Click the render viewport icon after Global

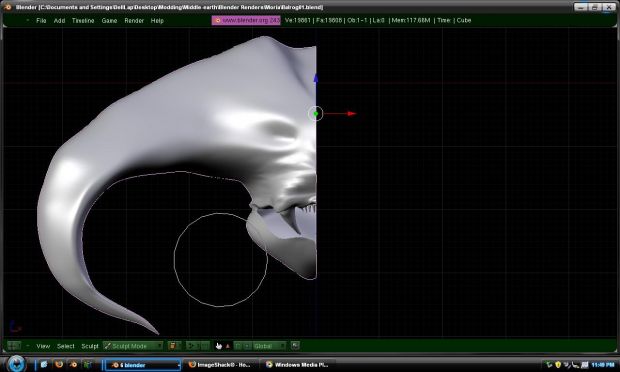(x=295, y=346)
